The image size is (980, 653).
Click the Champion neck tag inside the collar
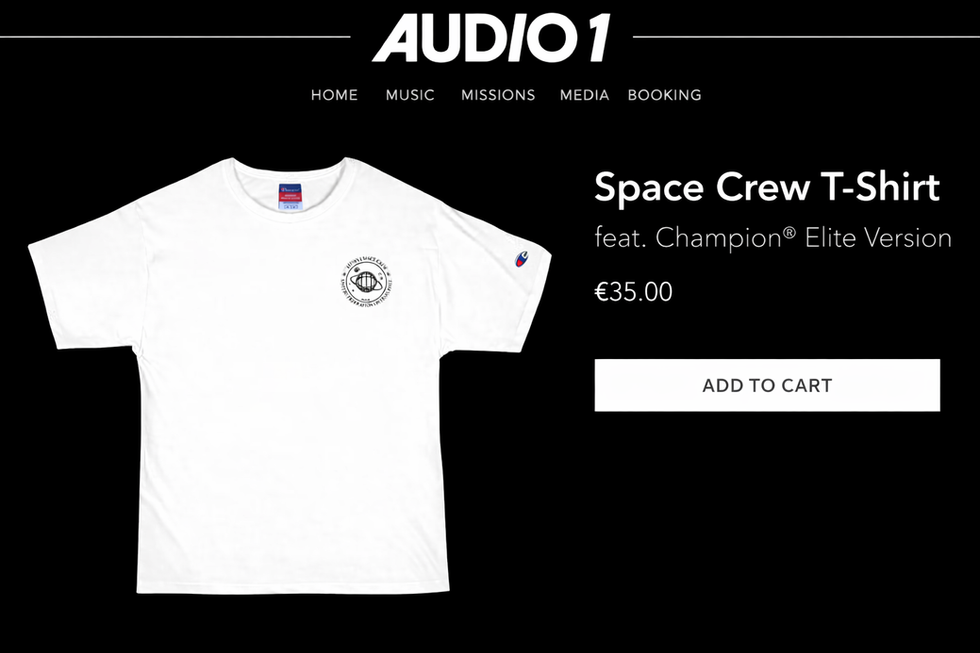[290, 196]
